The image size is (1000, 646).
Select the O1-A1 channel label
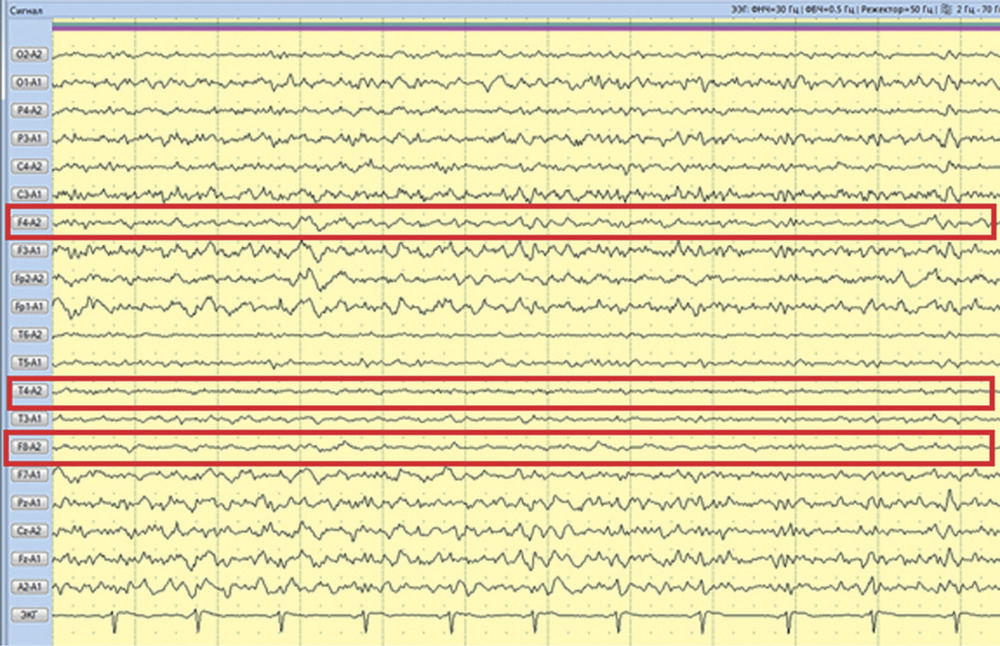[x=27, y=81]
